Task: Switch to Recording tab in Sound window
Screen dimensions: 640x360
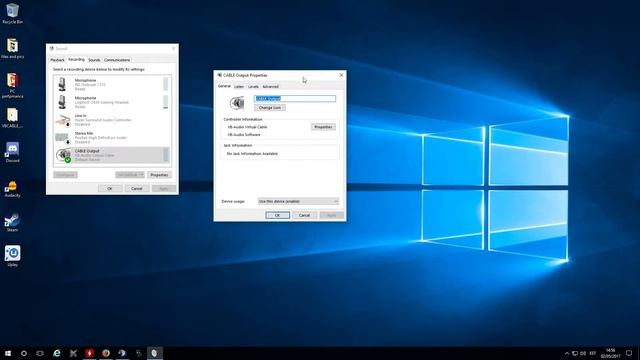Action: 76,60
